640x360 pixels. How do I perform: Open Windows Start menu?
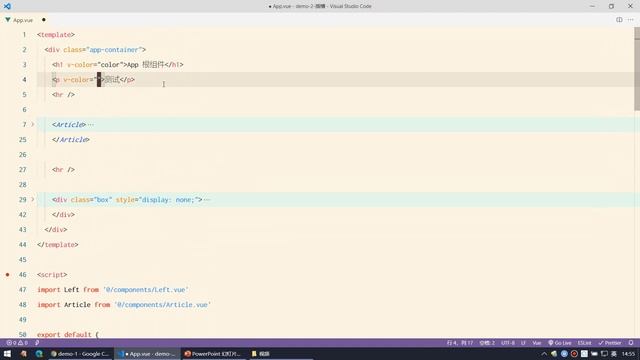[7, 354]
